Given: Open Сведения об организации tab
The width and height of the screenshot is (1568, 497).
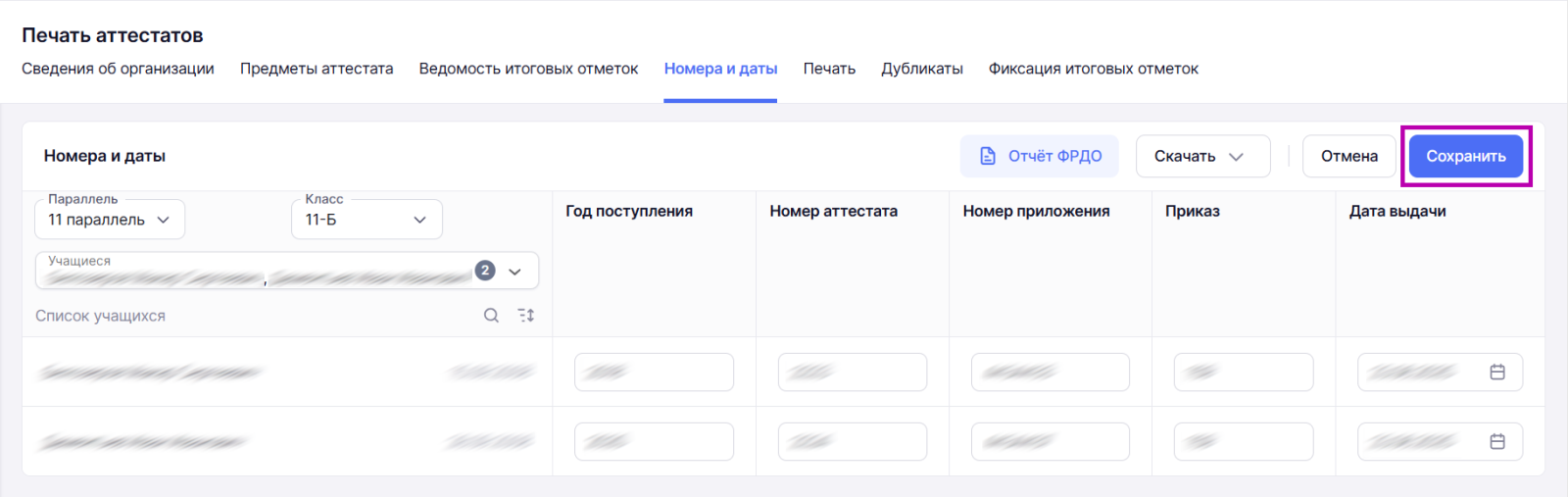Looking at the screenshot, I should click(118, 69).
